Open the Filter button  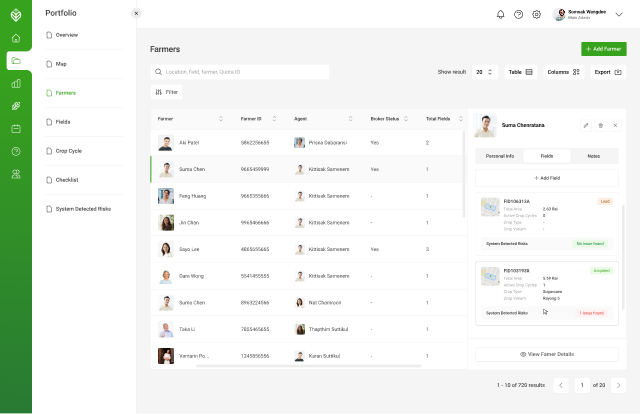pyautogui.click(x=167, y=92)
